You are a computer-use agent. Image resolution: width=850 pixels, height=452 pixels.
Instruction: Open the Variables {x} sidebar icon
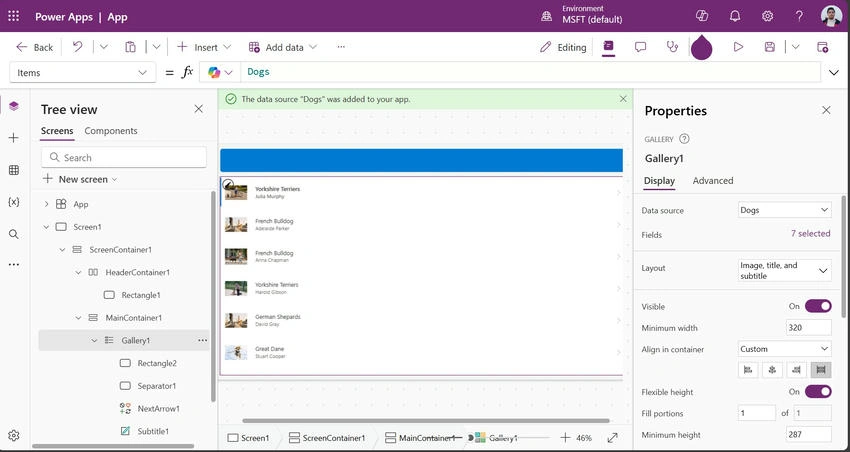click(14, 202)
